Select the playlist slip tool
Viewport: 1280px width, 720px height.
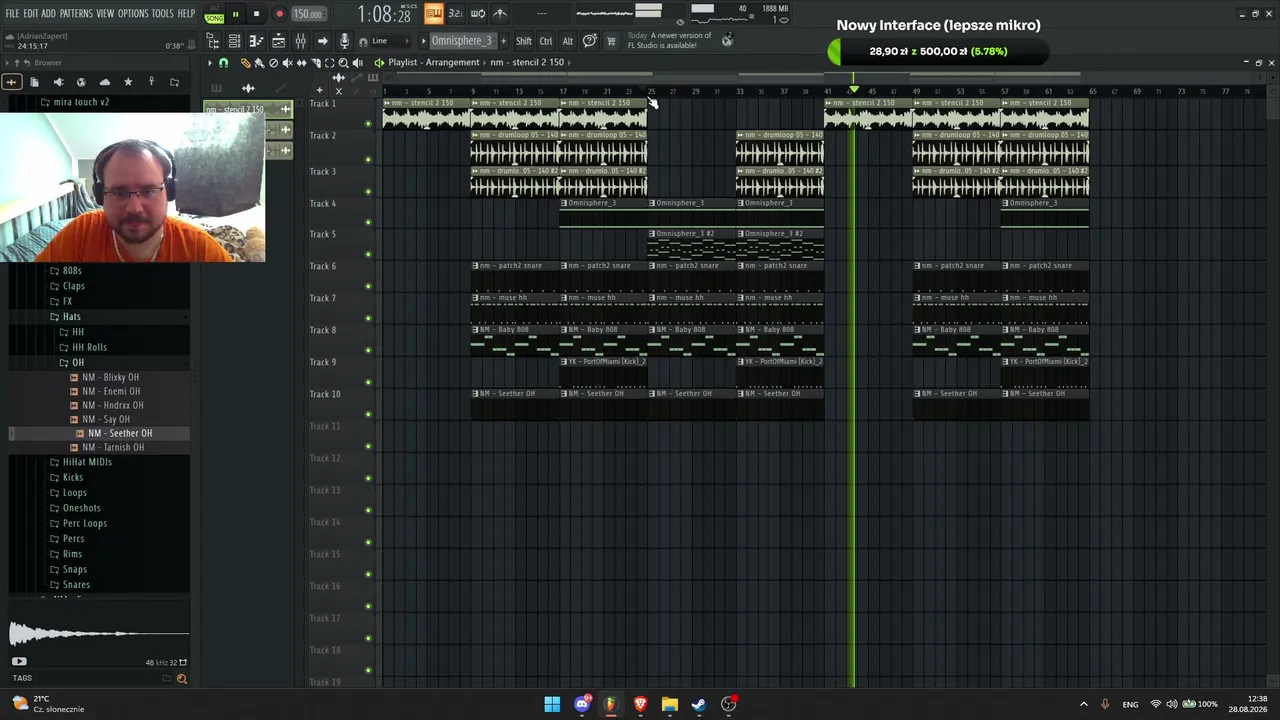tap(301, 63)
